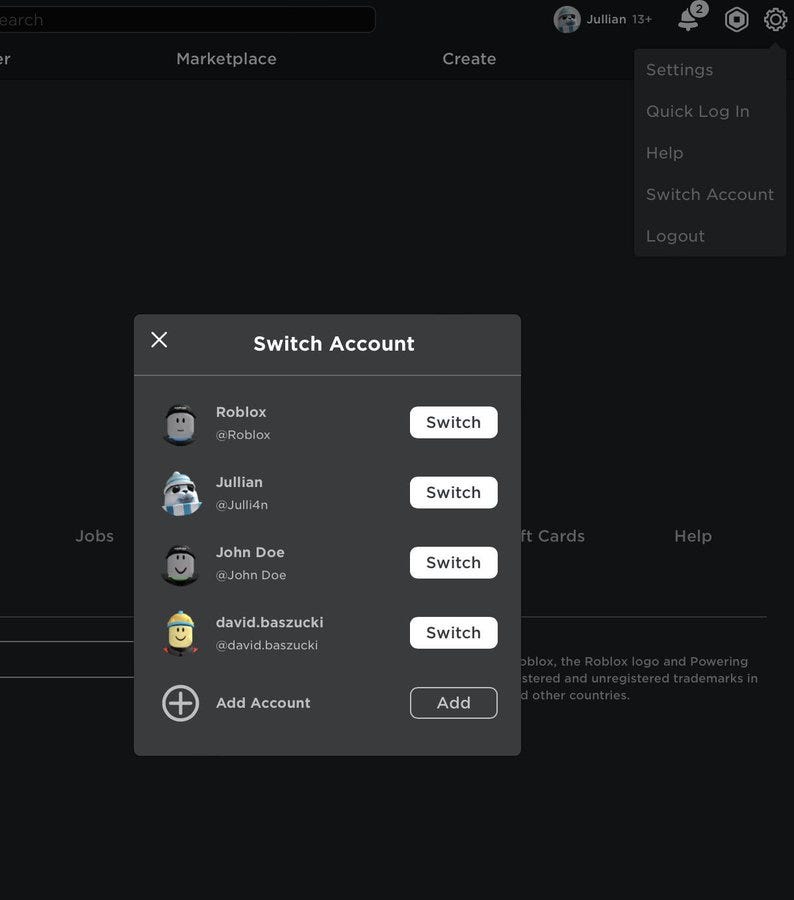794x900 pixels.
Task: Click the @david.baszucki username text
Action: 267,645
